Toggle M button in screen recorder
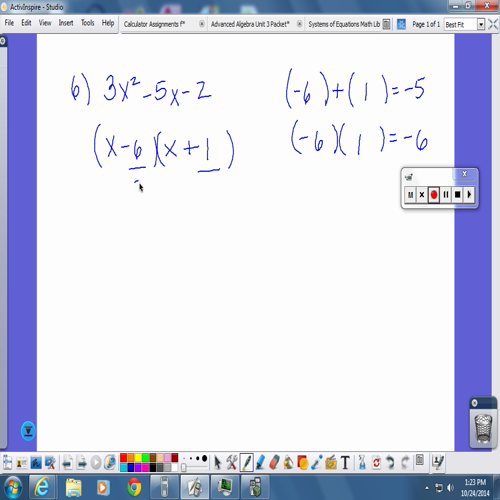Screen dimensions: 500x500 coord(410,194)
